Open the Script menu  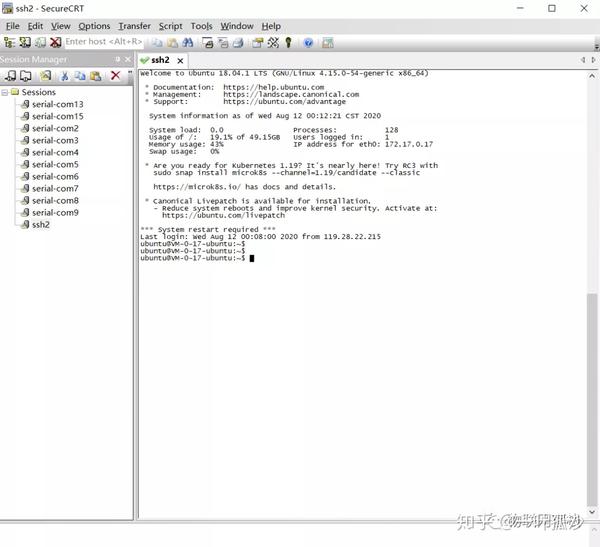click(x=170, y=26)
